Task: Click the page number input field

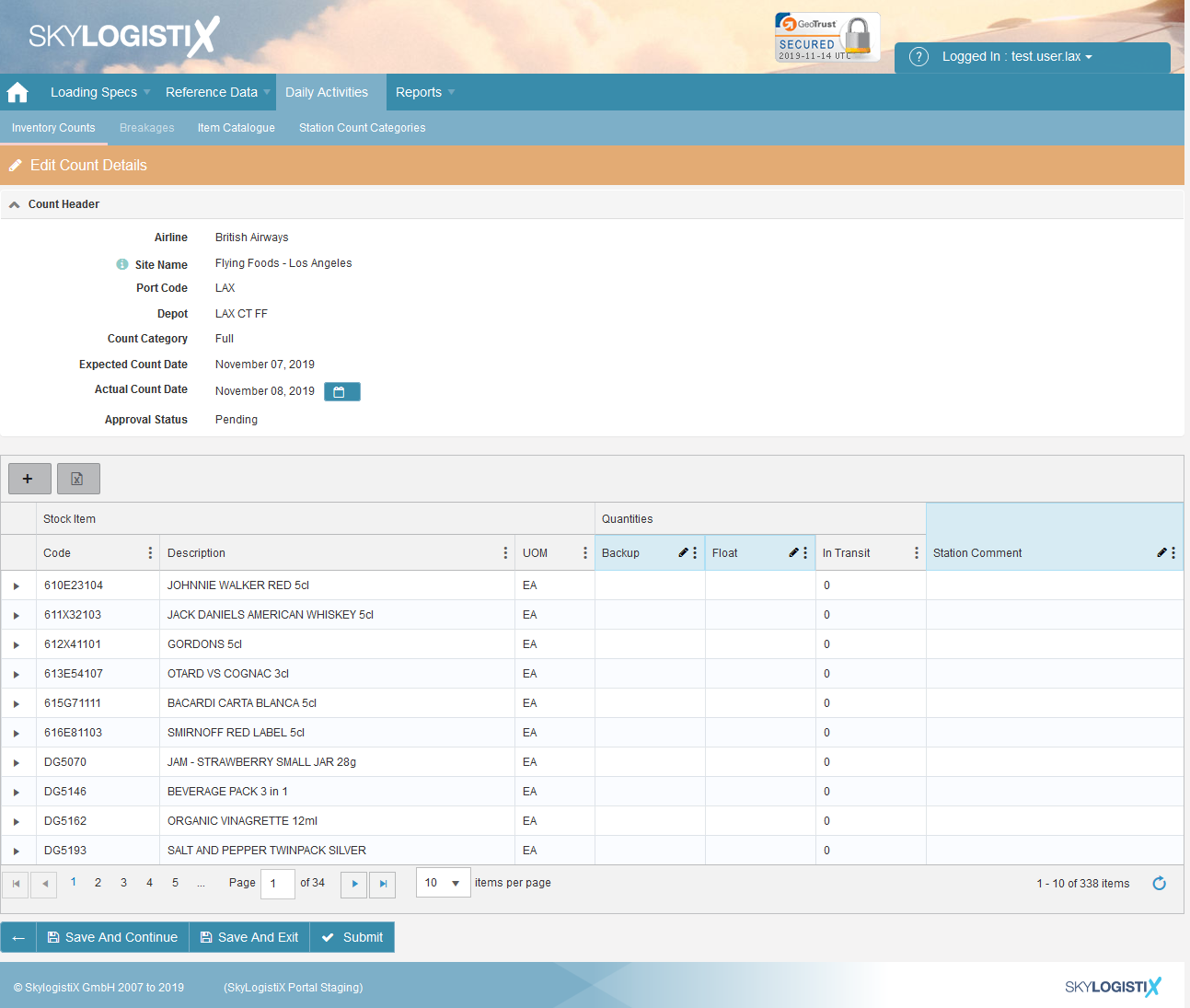Action: pyautogui.click(x=277, y=884)
